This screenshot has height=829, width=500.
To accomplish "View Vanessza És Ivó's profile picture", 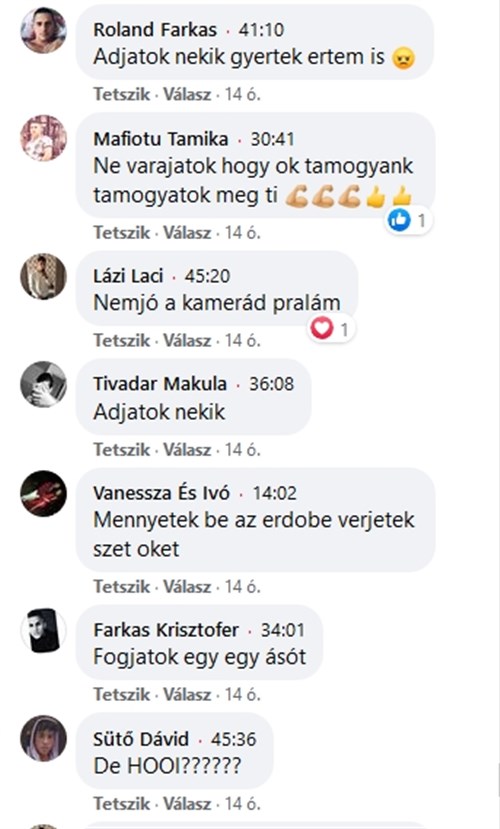I will click(43, 493).
